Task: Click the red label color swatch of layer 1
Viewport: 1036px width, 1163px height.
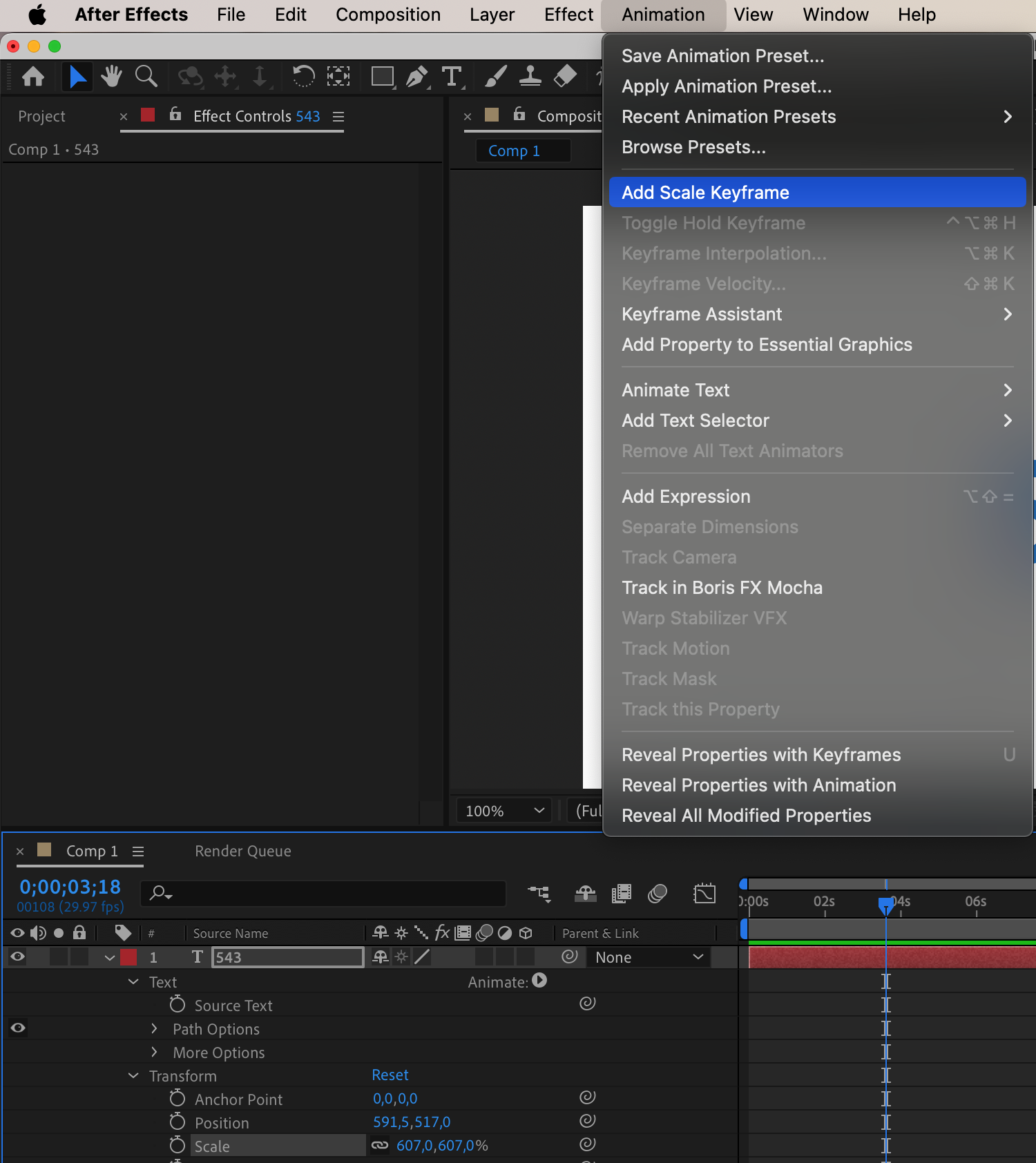Action: (128, 957)
